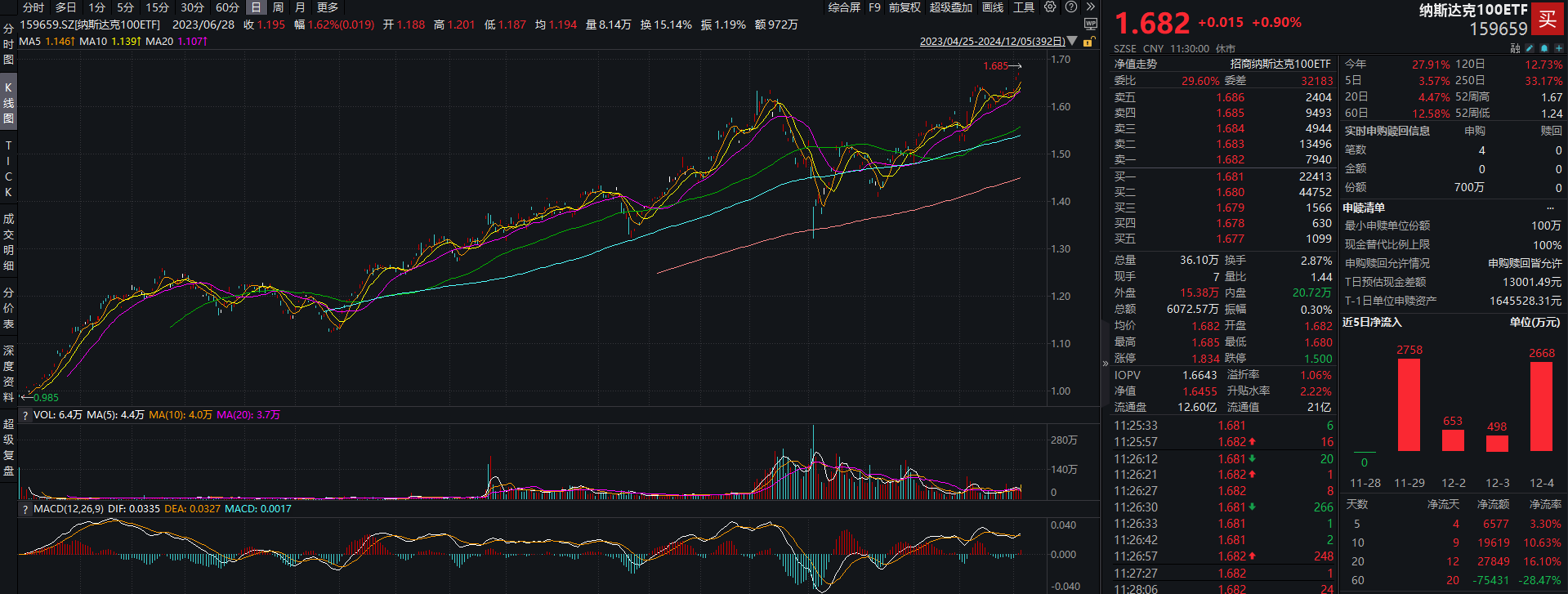Viewport: 1568px width, 594px height.
Task: Click the help question mark icon in top toolbar
Action: click(1070, 7)
